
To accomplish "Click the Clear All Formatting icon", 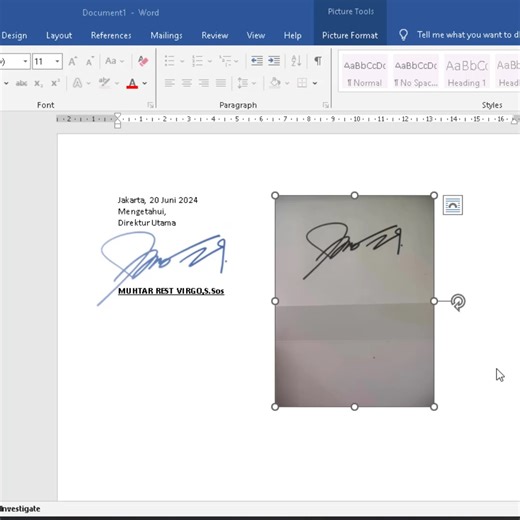I will coord(143,61).
